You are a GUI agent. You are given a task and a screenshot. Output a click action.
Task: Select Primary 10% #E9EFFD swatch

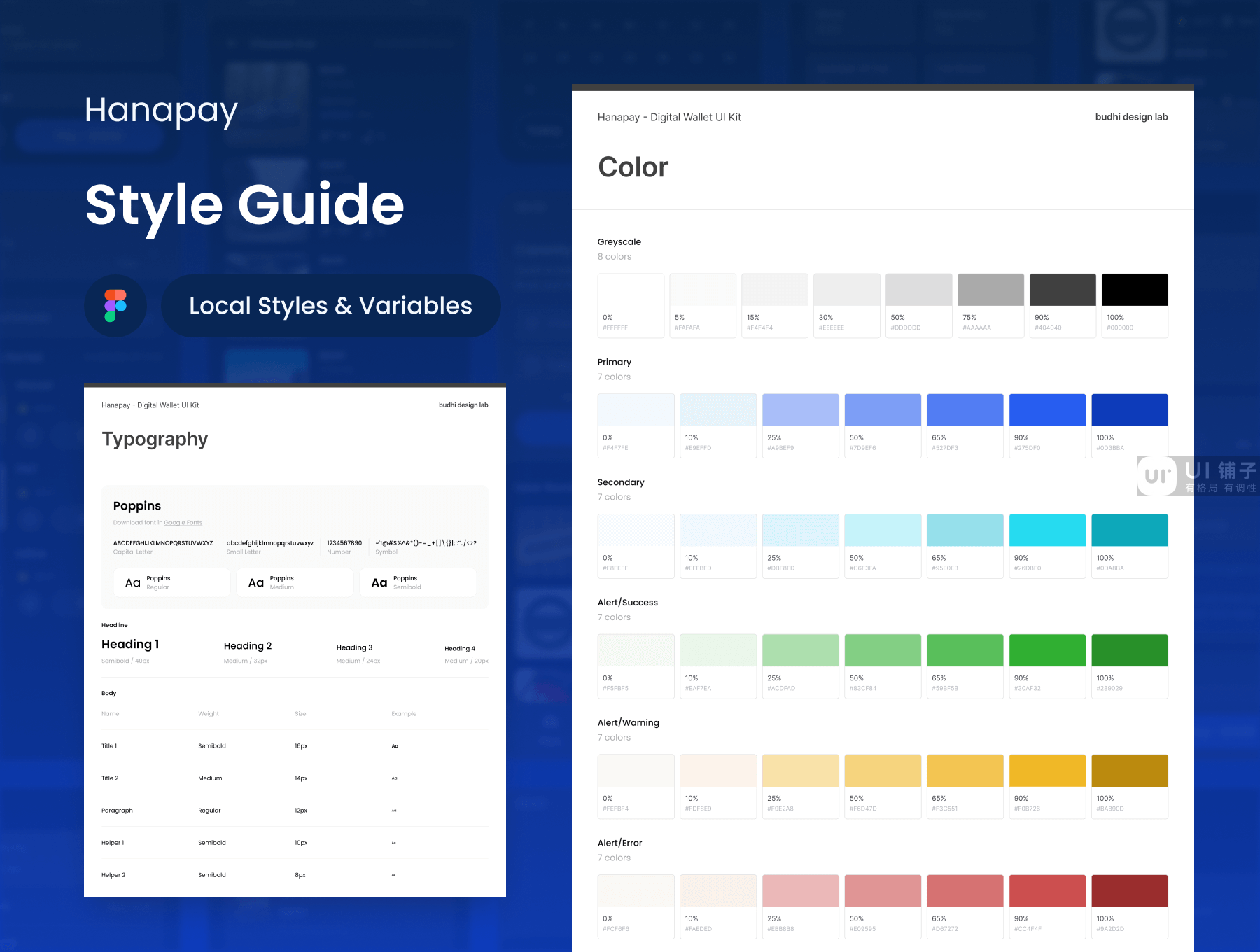point(718,426)
